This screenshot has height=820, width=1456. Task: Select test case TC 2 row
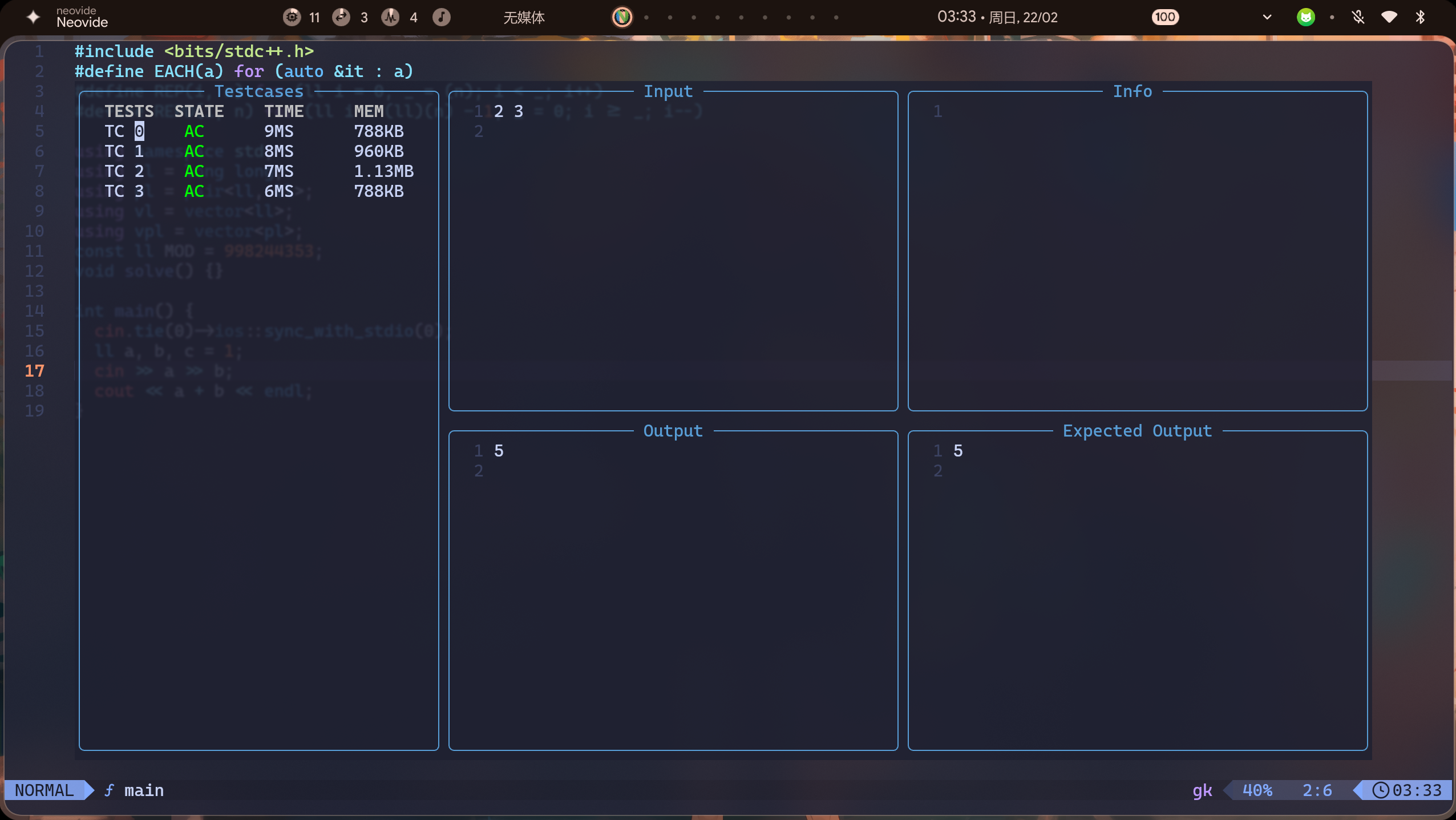(x=259, y=171)
